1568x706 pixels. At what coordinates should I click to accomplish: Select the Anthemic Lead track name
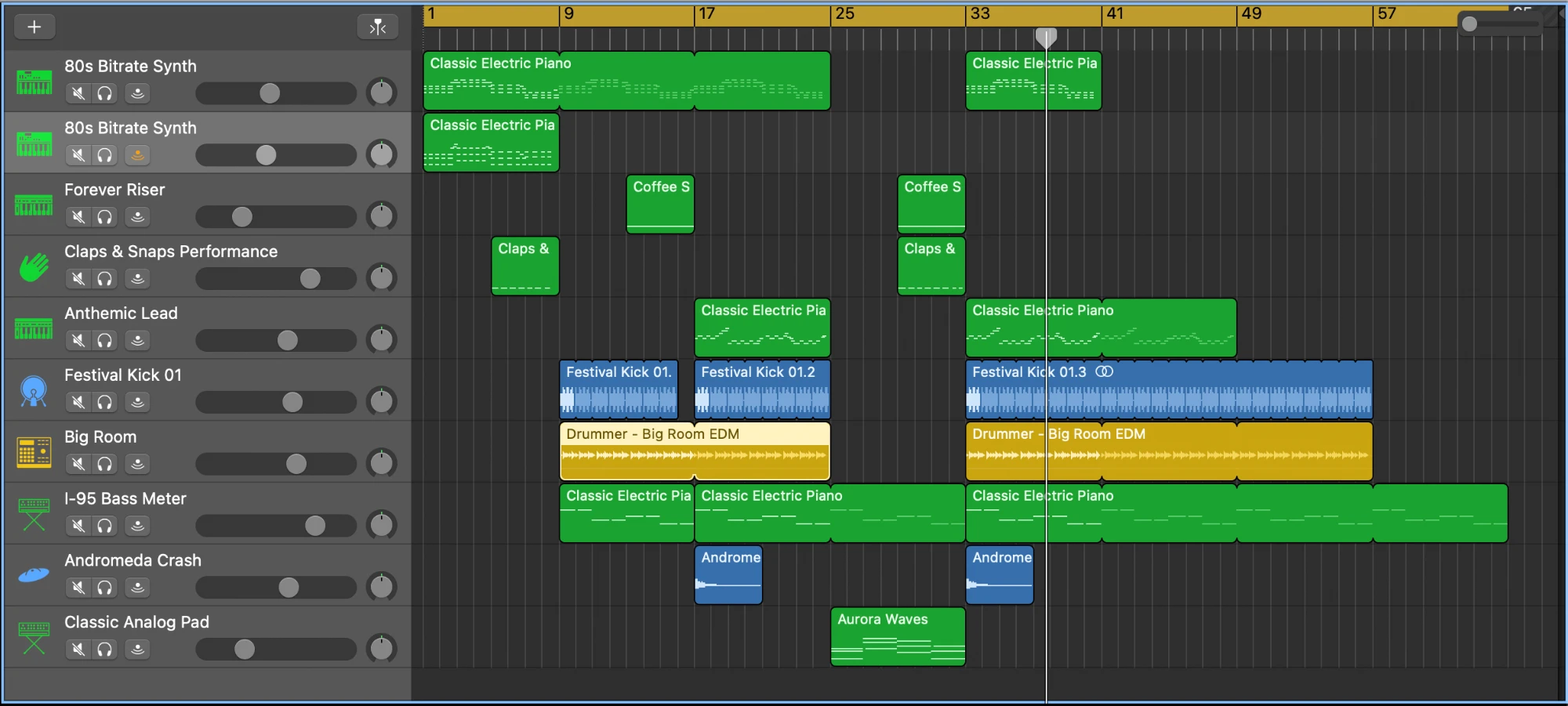pos(121,313)
